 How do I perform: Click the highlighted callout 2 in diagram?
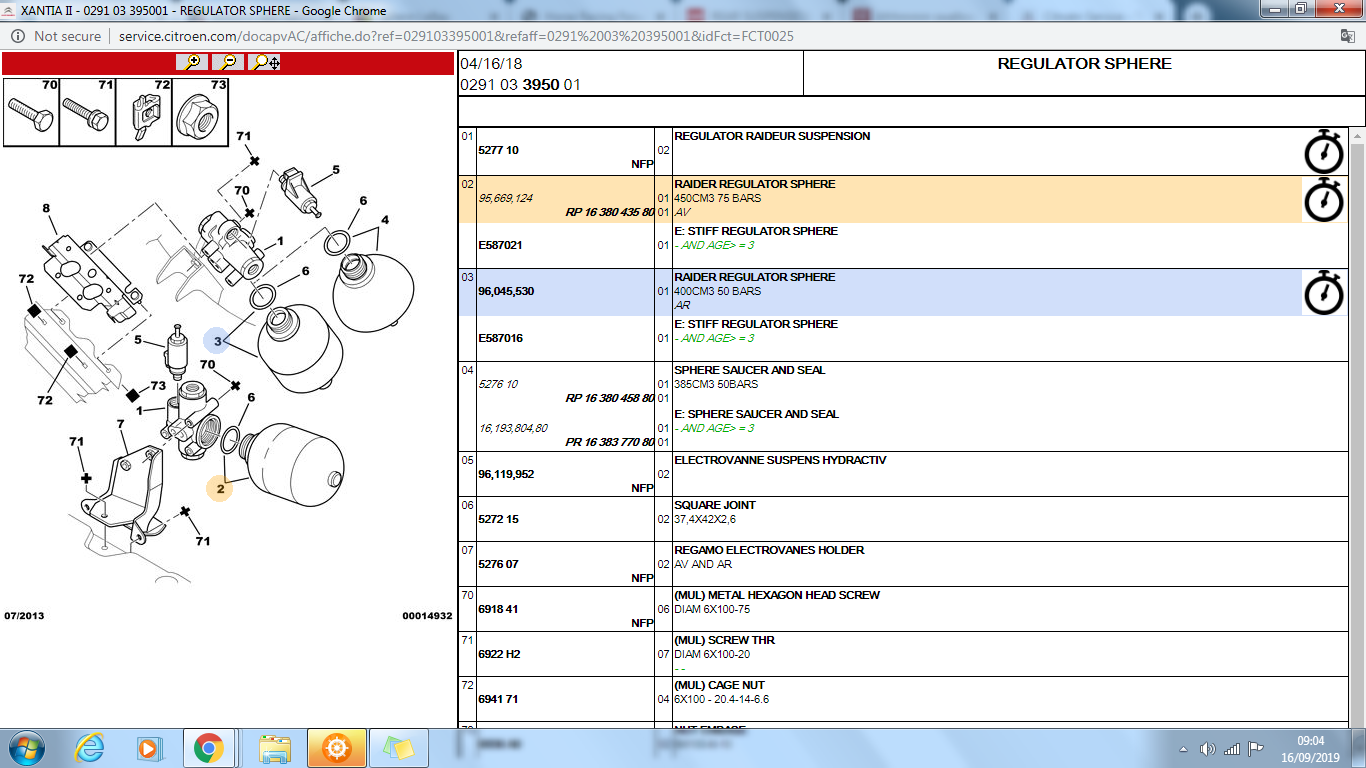pos(220,489)
